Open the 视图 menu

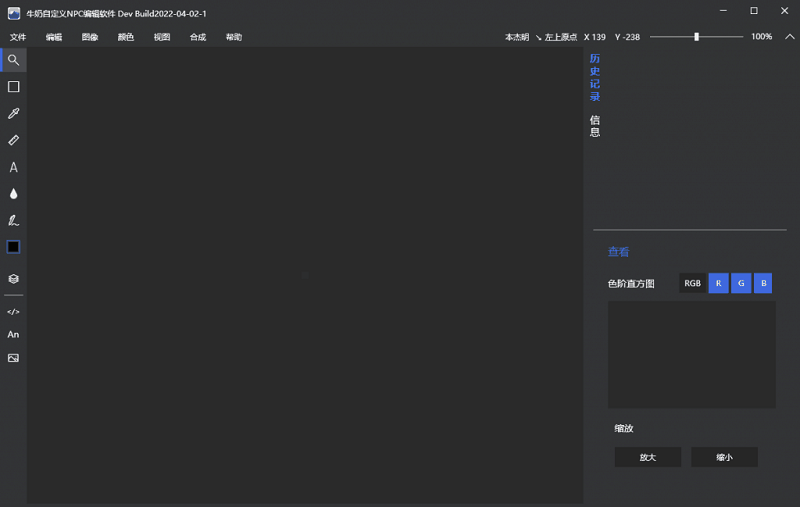tap(162, 37)
